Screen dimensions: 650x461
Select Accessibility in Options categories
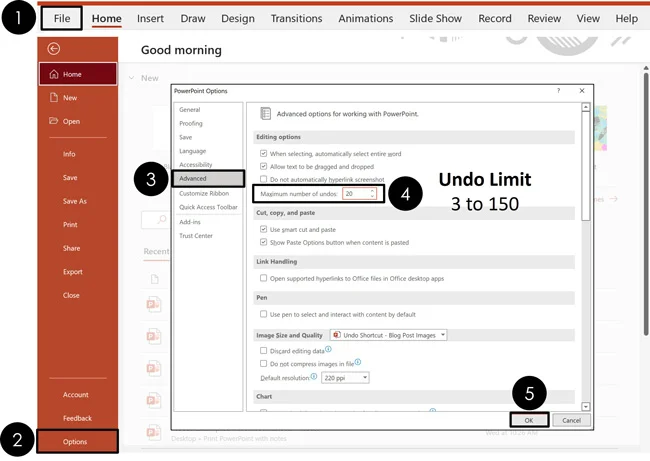coord(196,164)
